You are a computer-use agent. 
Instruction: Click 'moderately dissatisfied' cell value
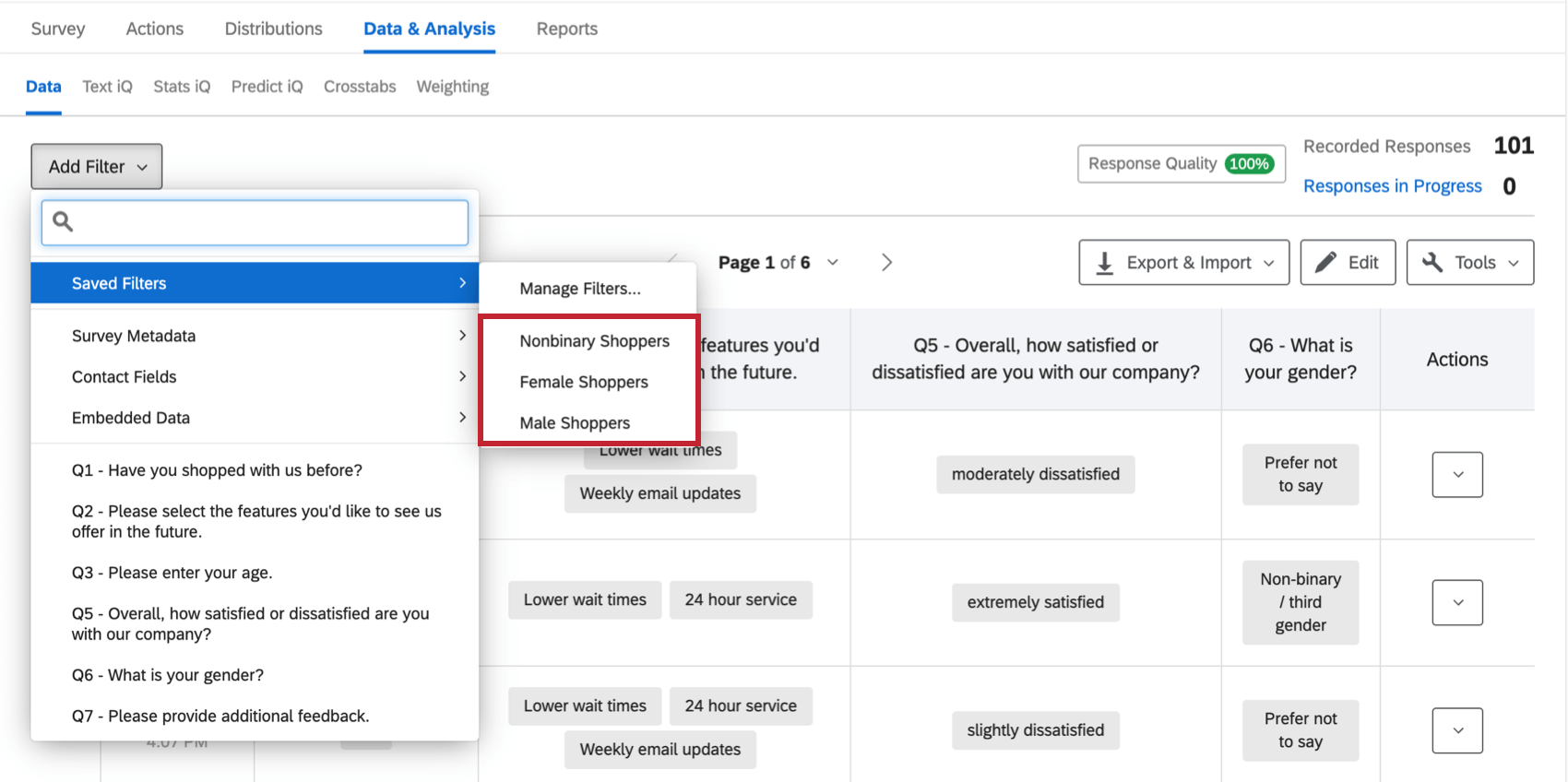pyautogui.click(x=1036, y=474)
